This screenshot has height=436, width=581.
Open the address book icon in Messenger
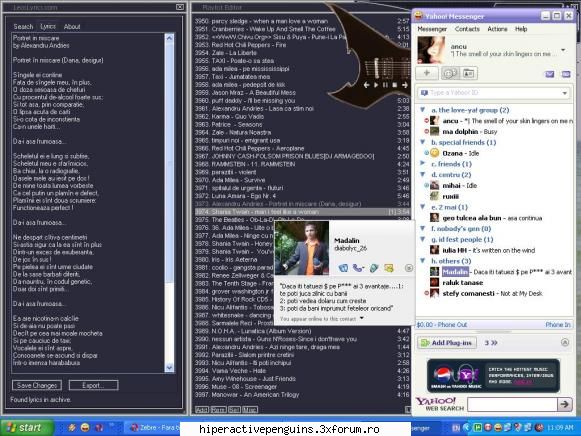(x=468, y=73)
